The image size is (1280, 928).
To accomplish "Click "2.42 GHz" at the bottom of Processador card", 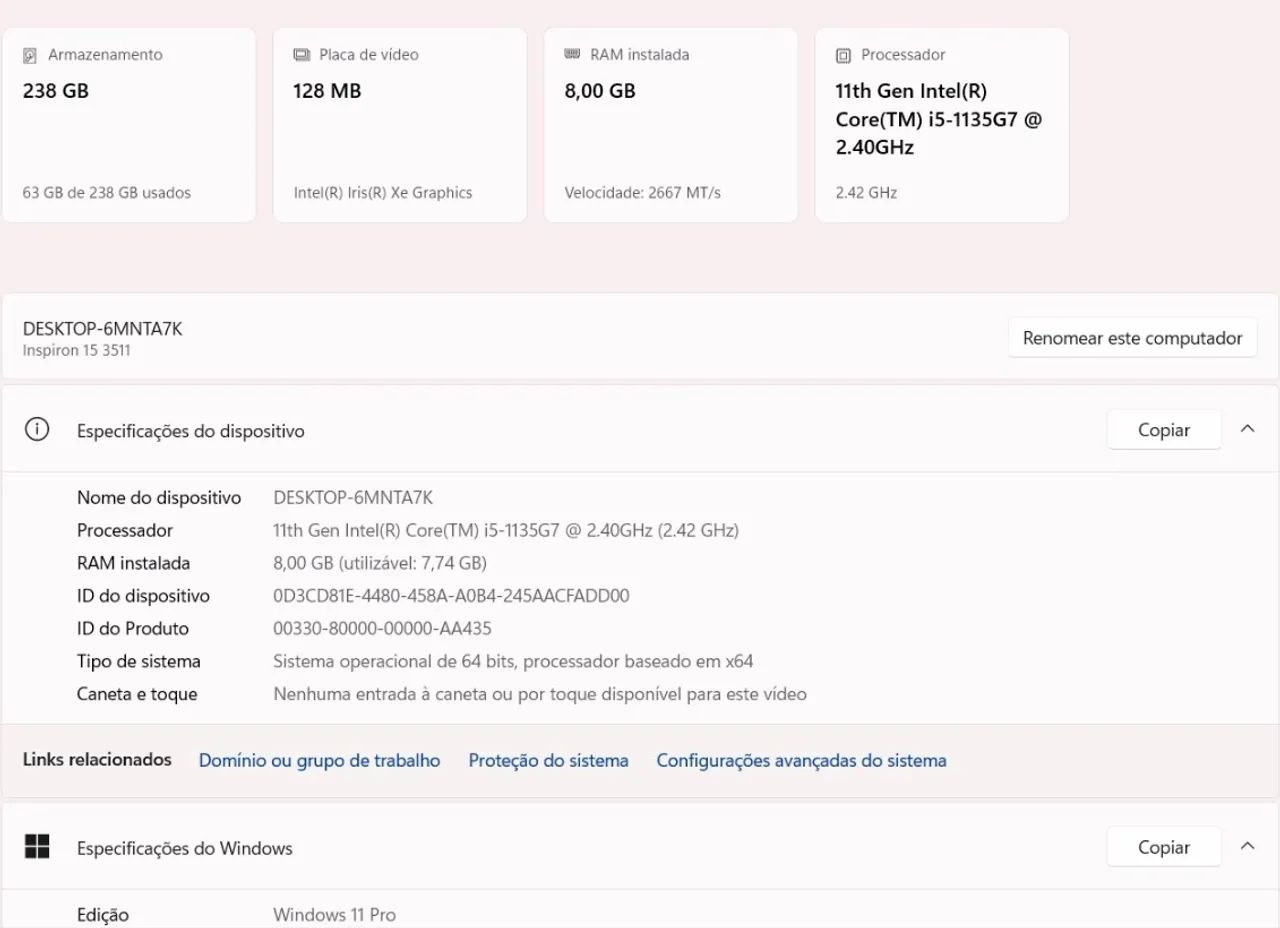I will click(x=866, y=193).
